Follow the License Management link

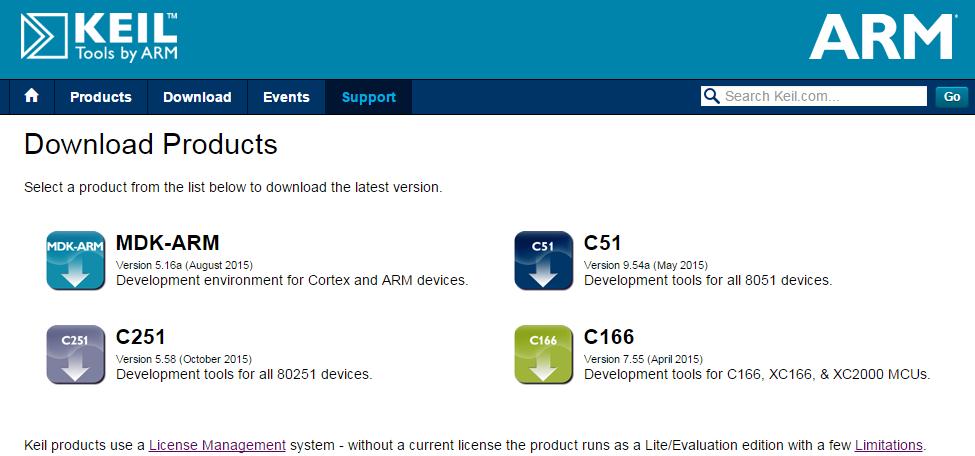217,445
